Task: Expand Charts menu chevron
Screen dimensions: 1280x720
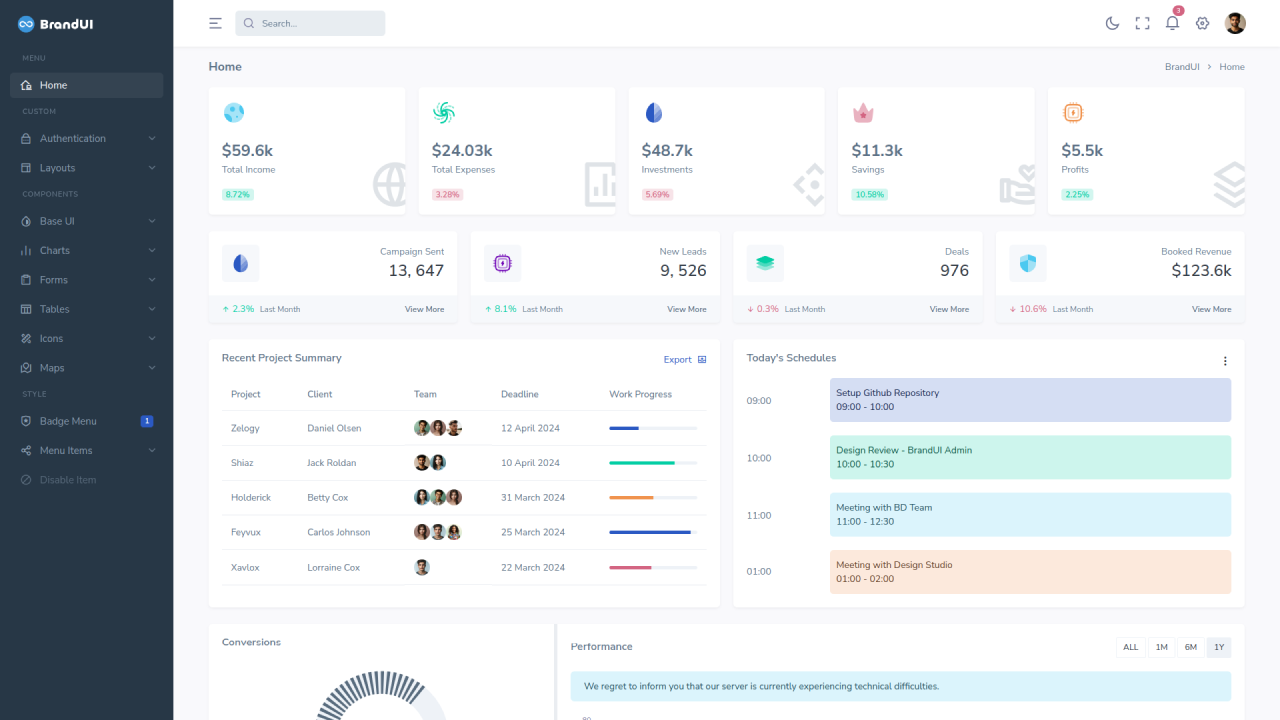Action: click(x=152, y=251)
